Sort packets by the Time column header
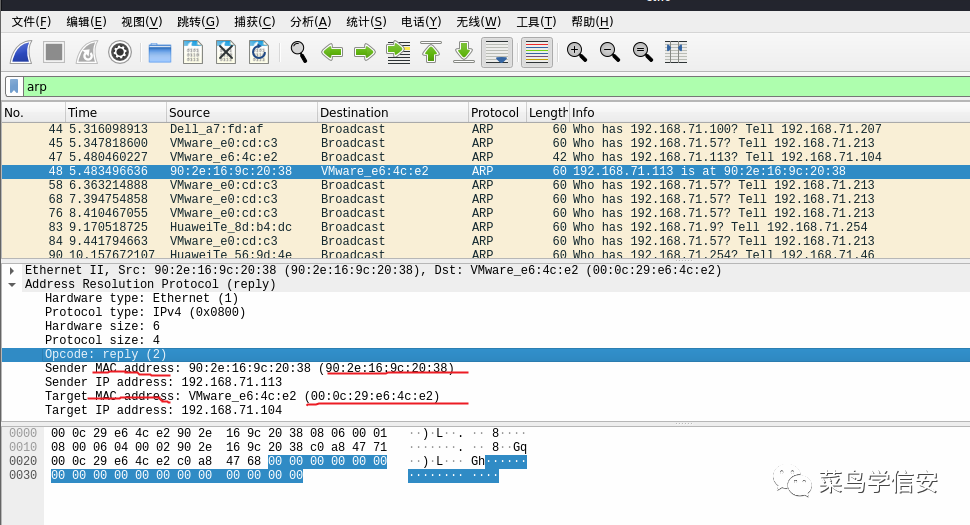 pos(116,113)
